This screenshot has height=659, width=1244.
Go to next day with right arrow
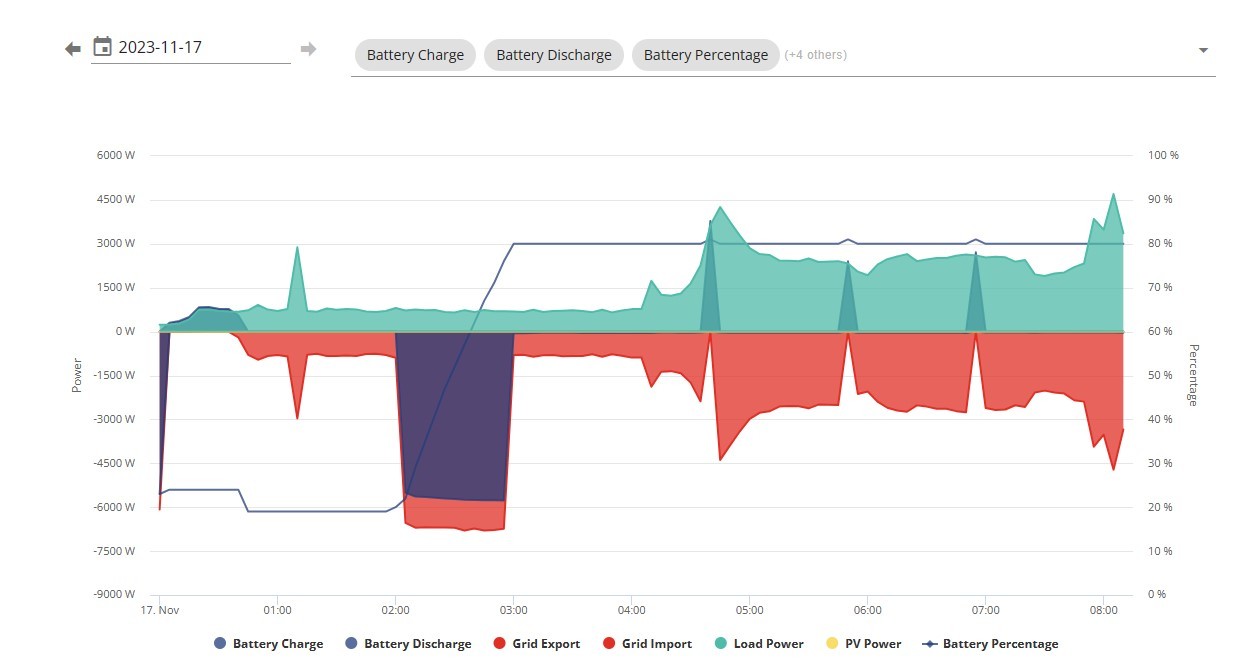click(x=308, y=49)
